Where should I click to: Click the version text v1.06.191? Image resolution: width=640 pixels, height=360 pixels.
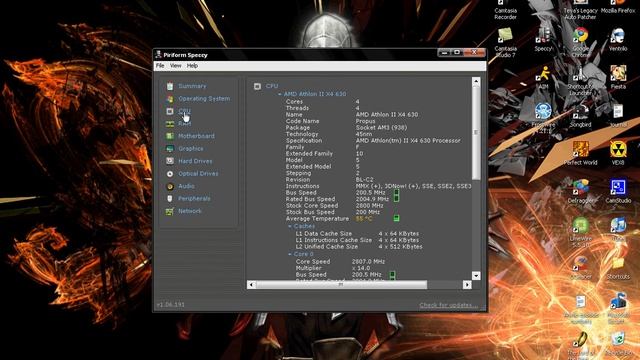(x=171, y=305)
